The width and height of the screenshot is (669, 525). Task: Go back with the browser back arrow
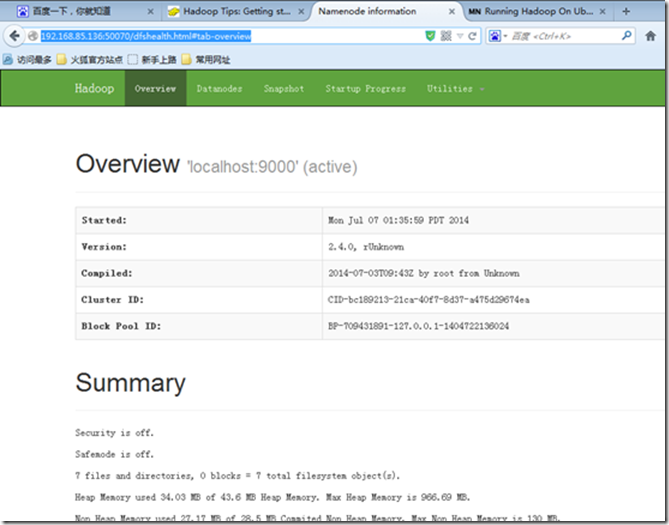tap(14, 36)
